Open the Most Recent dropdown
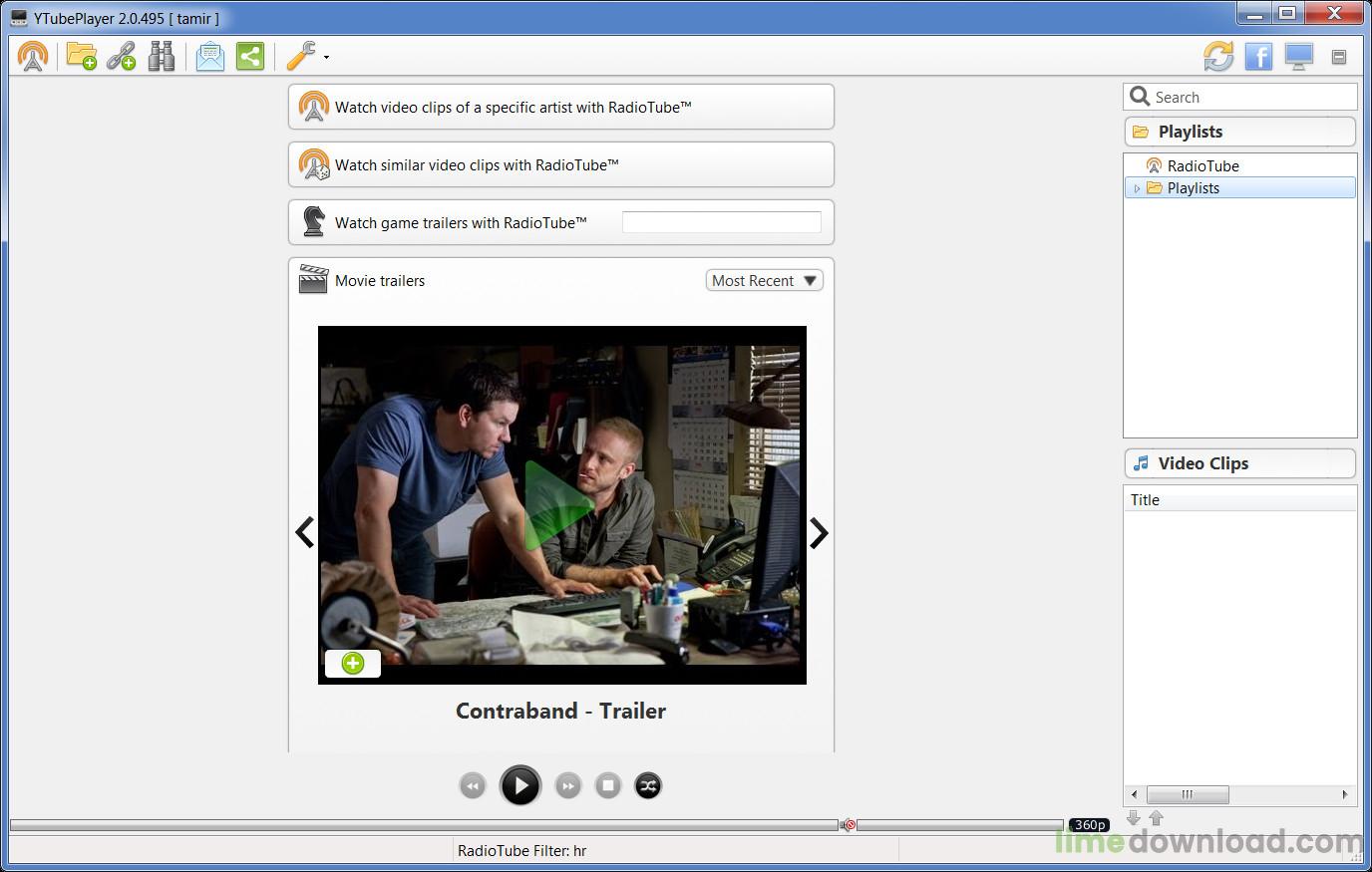The width and height of the screenshot is (1372, 872). (765, 280)
